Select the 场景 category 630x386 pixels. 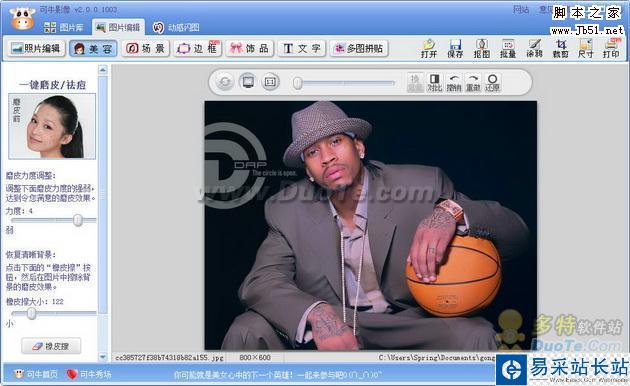145,48
